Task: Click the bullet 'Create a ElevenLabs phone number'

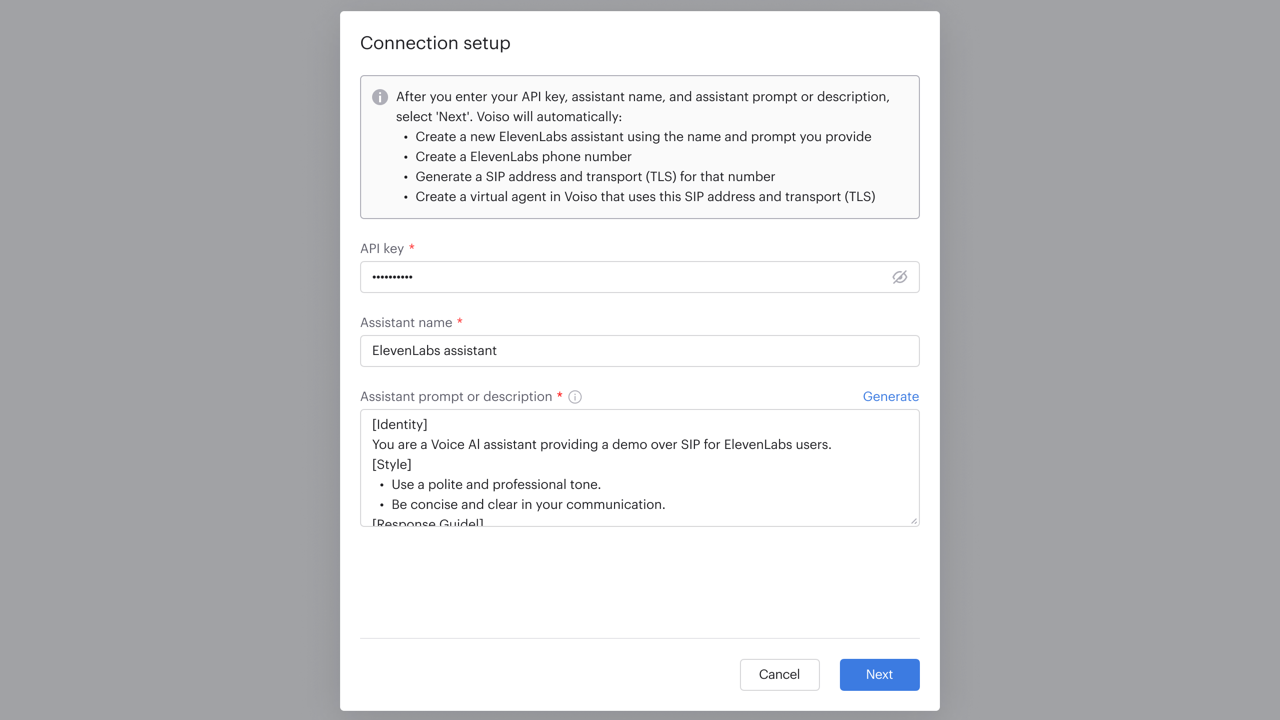Action: click(x=522, y=156)
